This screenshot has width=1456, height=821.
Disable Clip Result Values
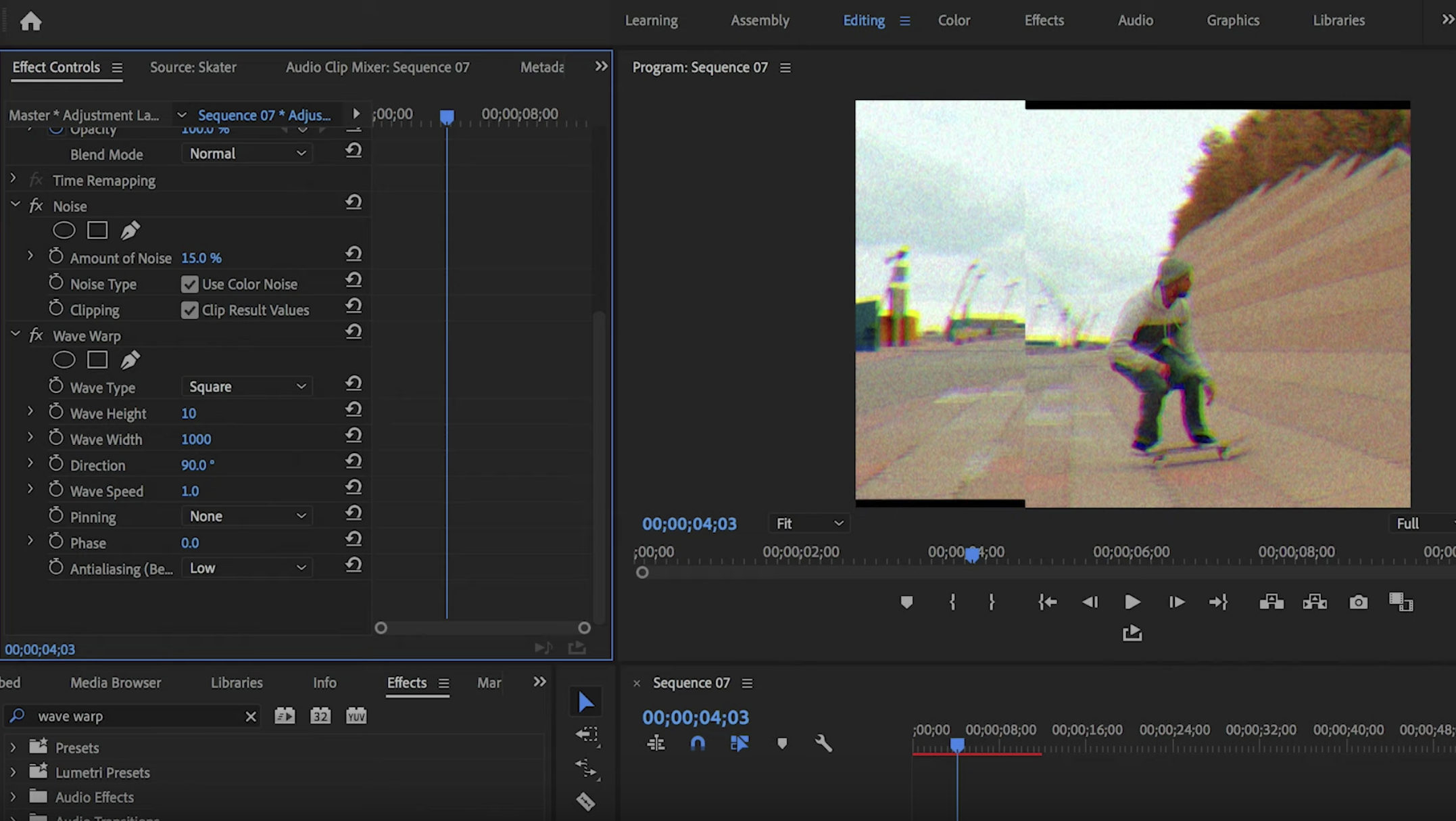(189, 310)
